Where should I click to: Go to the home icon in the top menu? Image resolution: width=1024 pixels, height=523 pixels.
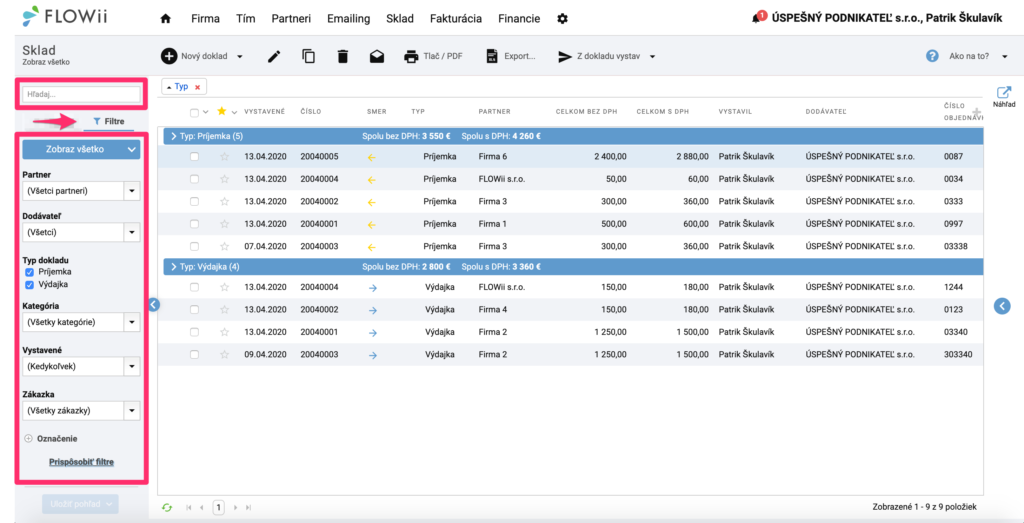tap(165, 19)
